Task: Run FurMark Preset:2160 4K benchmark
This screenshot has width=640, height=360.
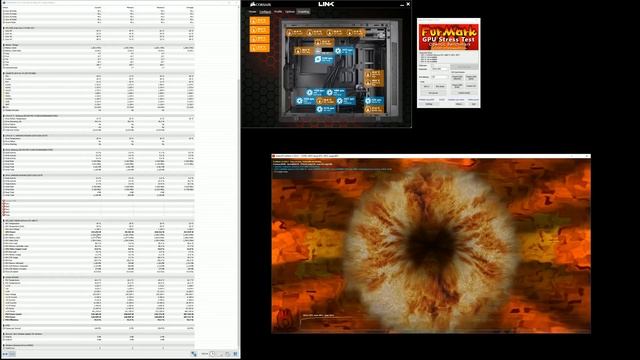Action: click(x=457, y=78)
